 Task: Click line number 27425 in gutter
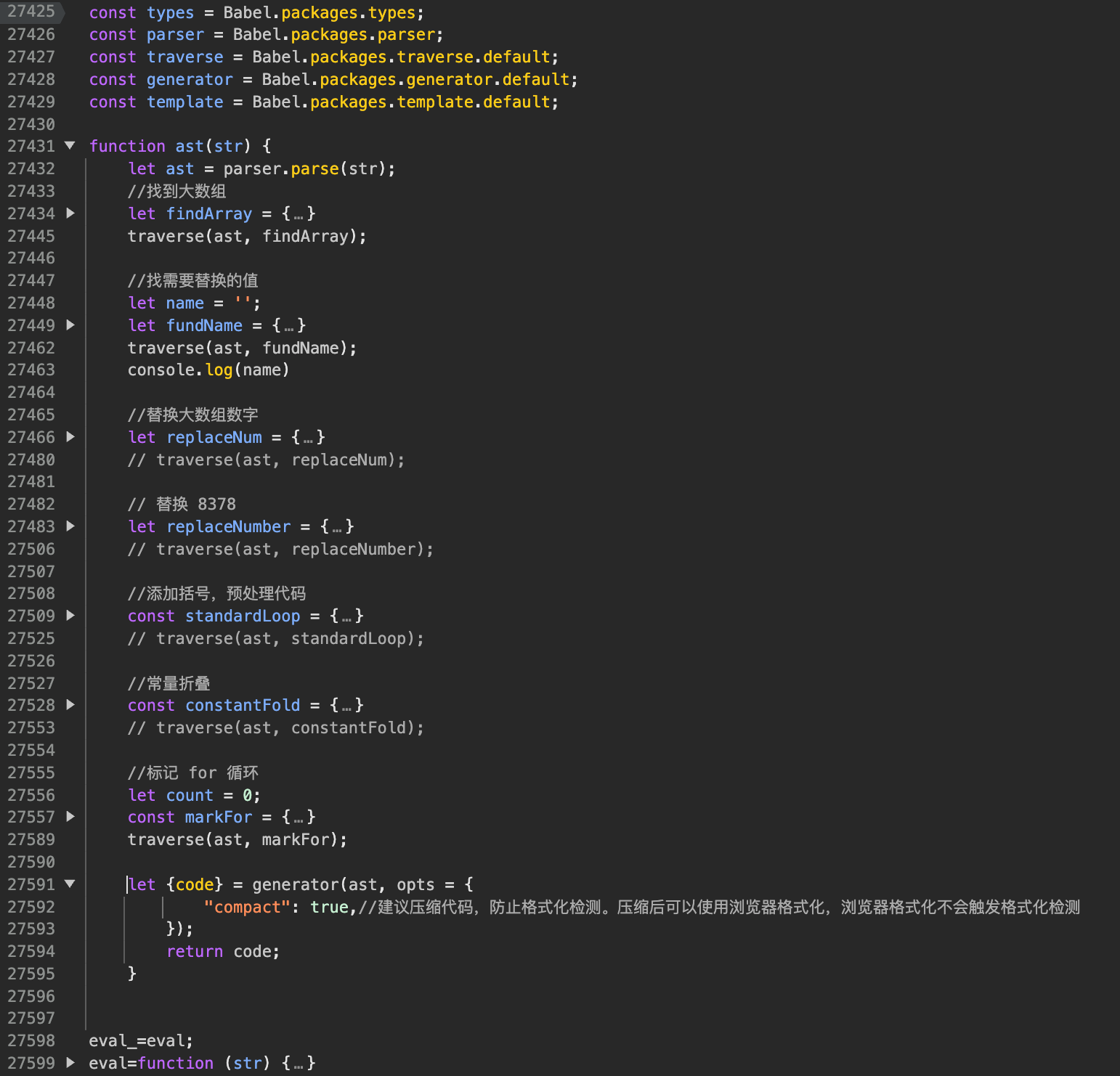point(31,12)
